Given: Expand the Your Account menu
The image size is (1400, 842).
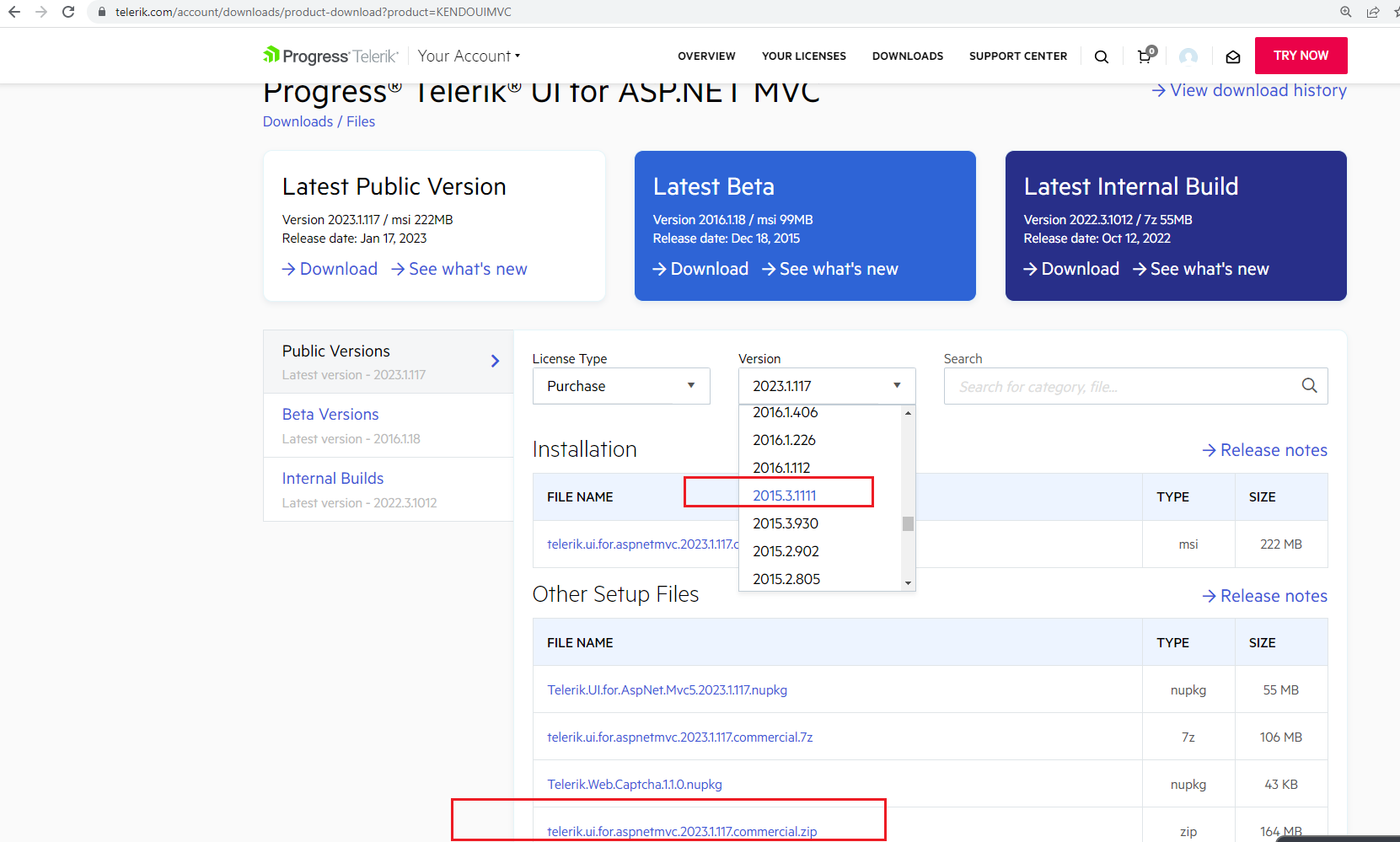Looking at the screenshot, I should click(x=469, y=56).
